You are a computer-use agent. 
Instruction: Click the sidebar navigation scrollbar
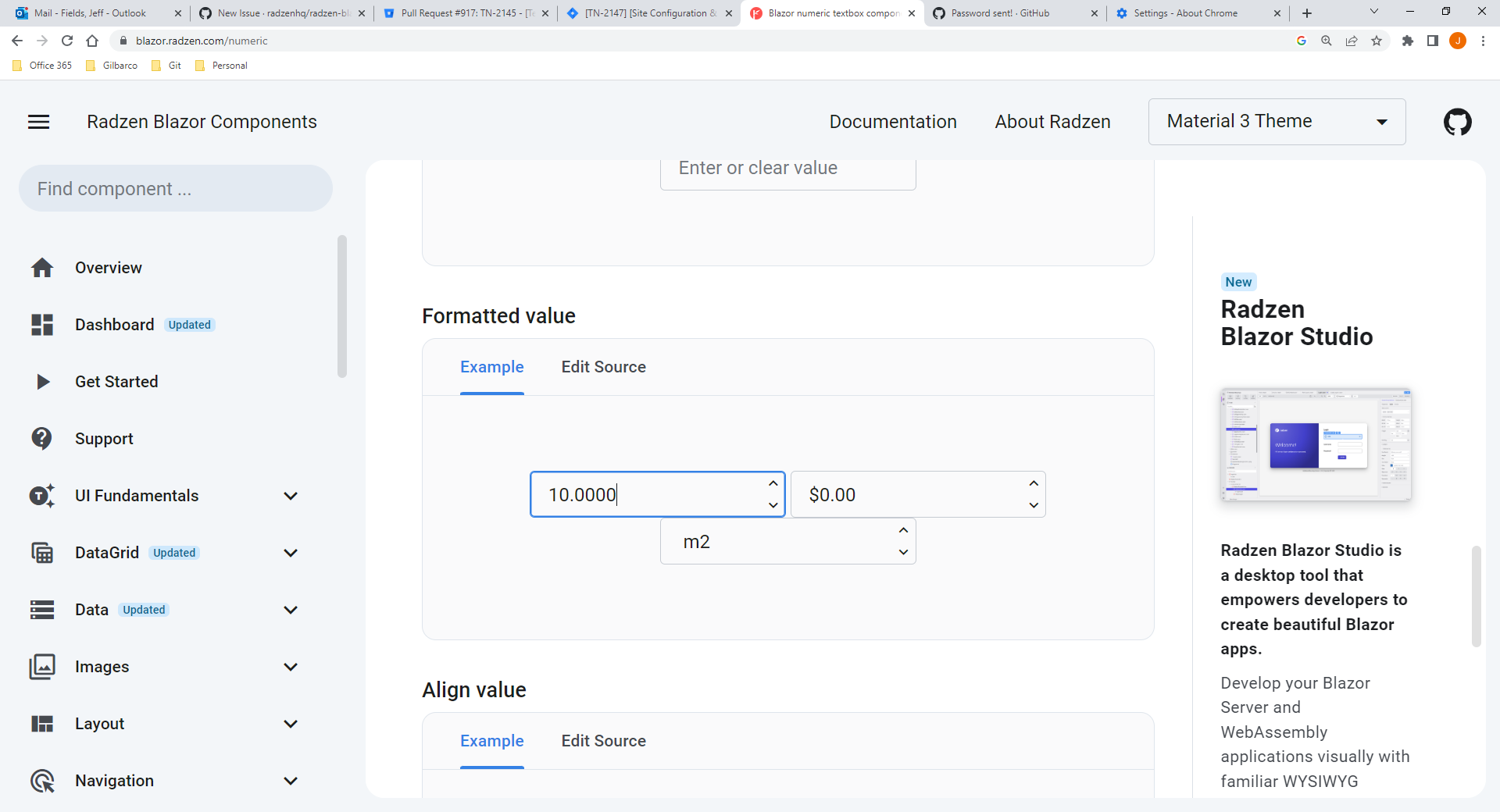coord(341,306)
